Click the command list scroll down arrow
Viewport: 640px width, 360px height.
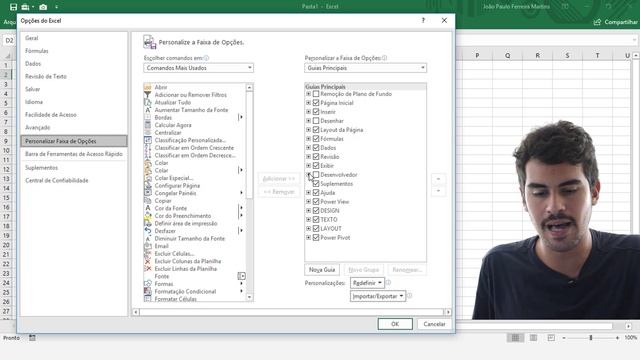[249, 298]
